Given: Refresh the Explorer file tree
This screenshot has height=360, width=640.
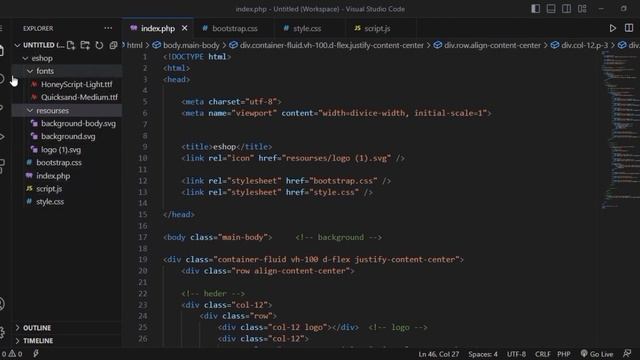Looking at the screenshot, I should (x=99, y=45).
